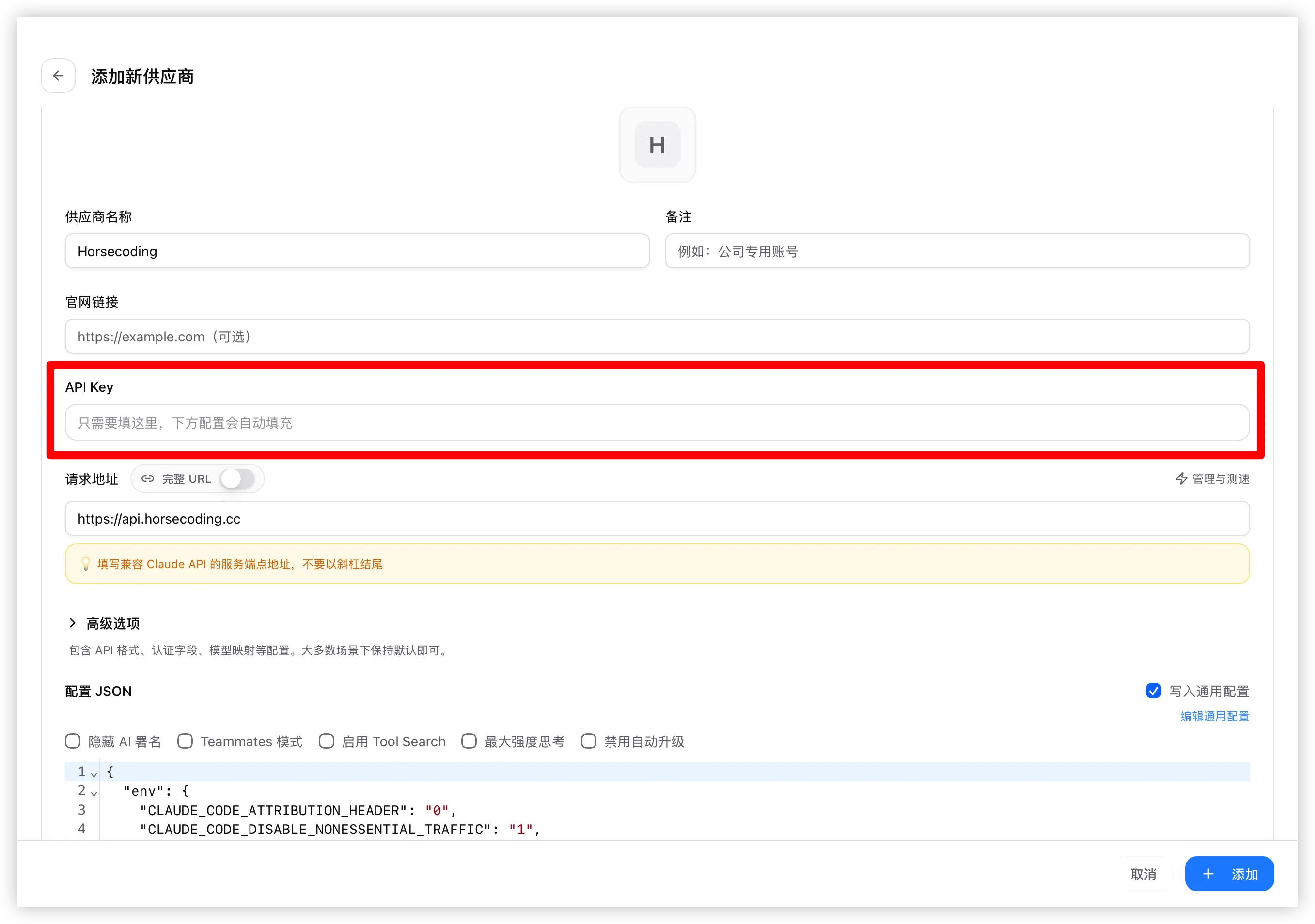Toggle the 完整 URL switch
Screen dimensions: 1315x924
[237, 478]
